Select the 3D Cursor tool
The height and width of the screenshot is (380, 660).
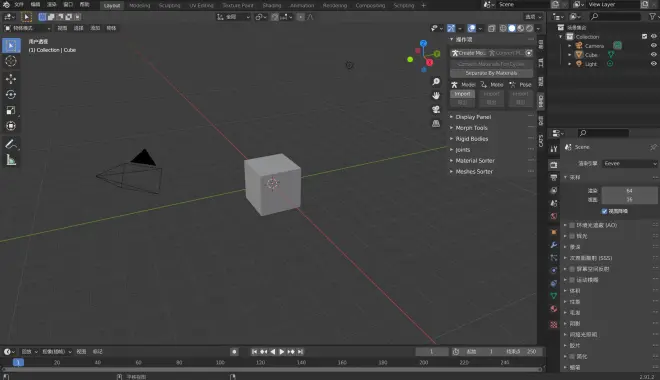[x=11, y=61]
